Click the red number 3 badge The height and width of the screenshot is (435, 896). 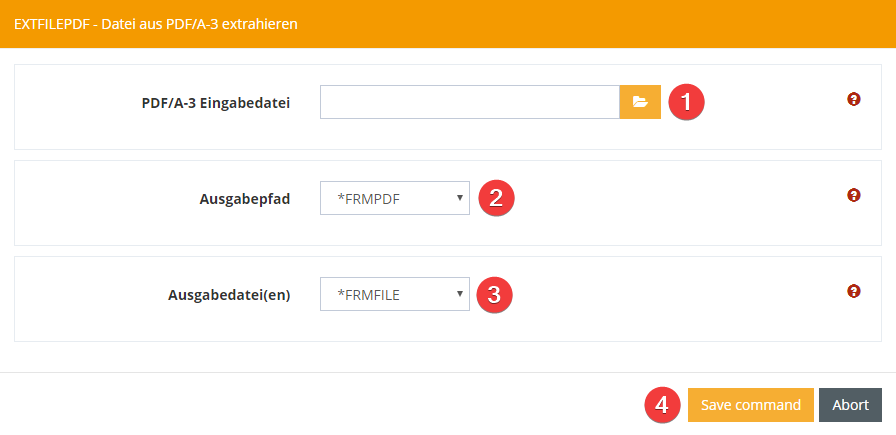point(496,294)
